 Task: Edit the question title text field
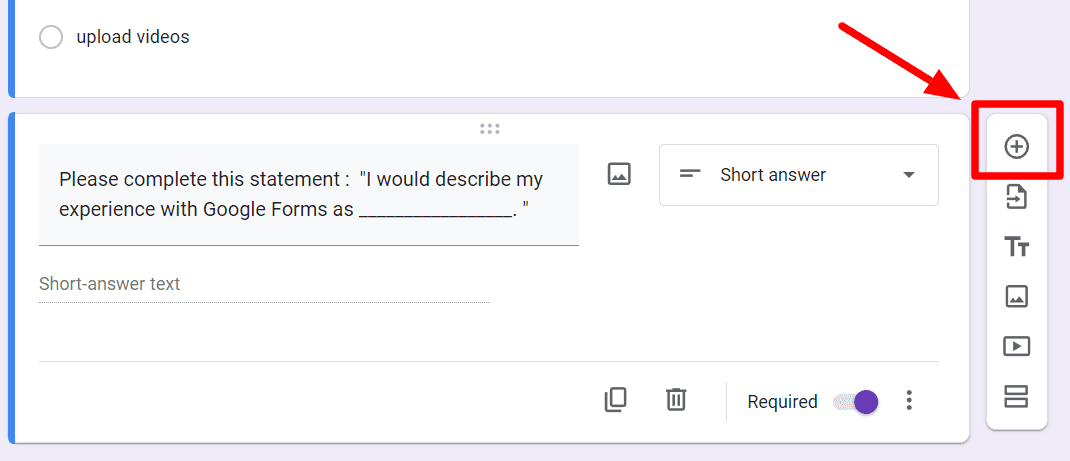tap(309, 194)
